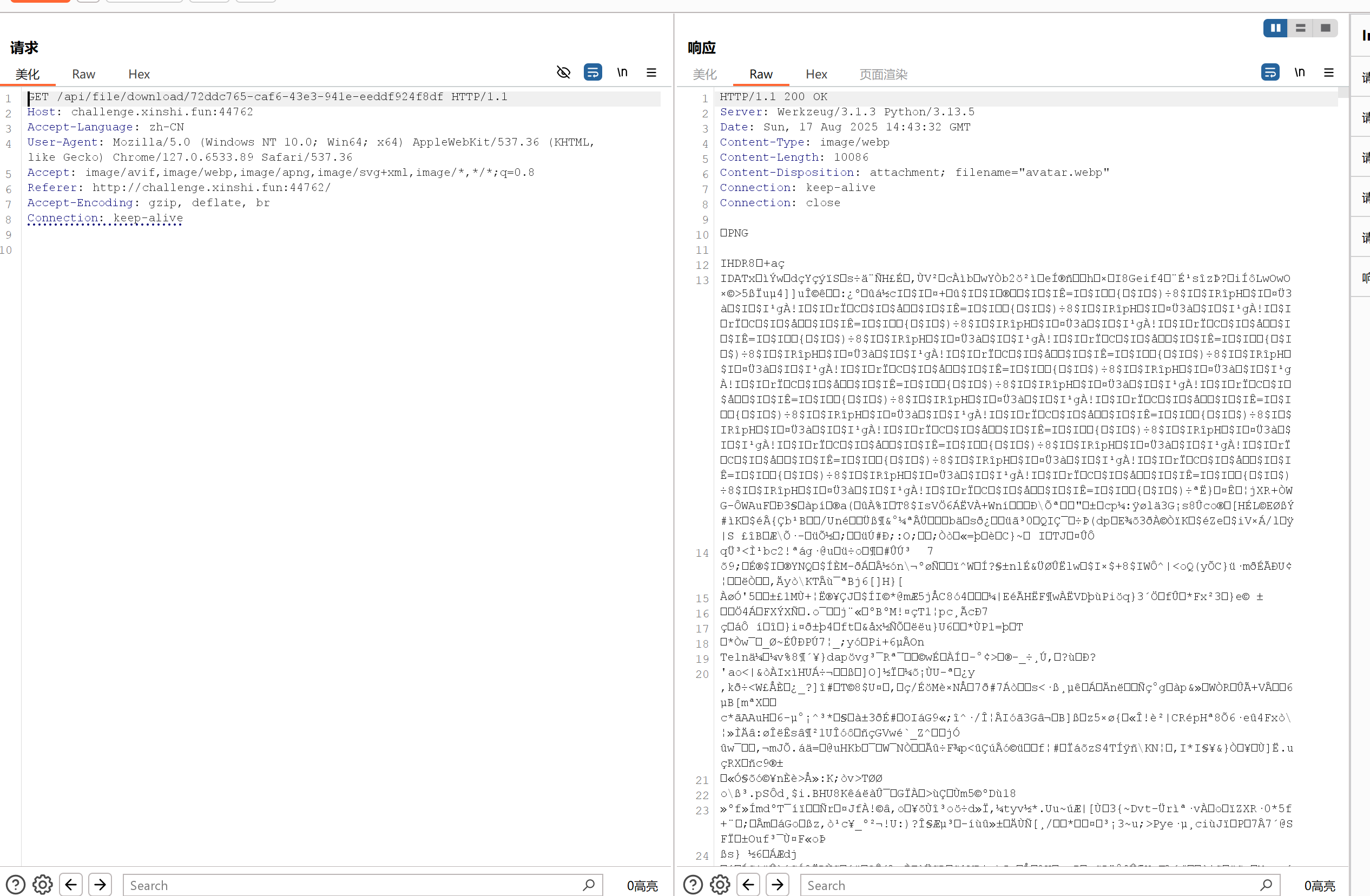Click Host header challenge.xinshi.fun:44762
This screenshot has width=1370, height=896.
click(141, 111)
